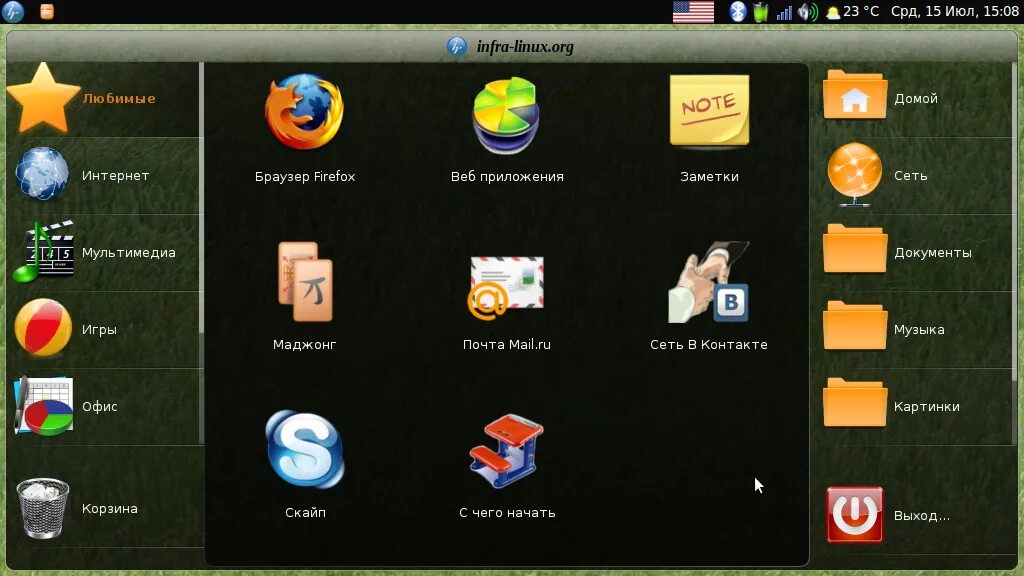
Task: Open the weather applet showing 23 °C
Action: point(853,12)
